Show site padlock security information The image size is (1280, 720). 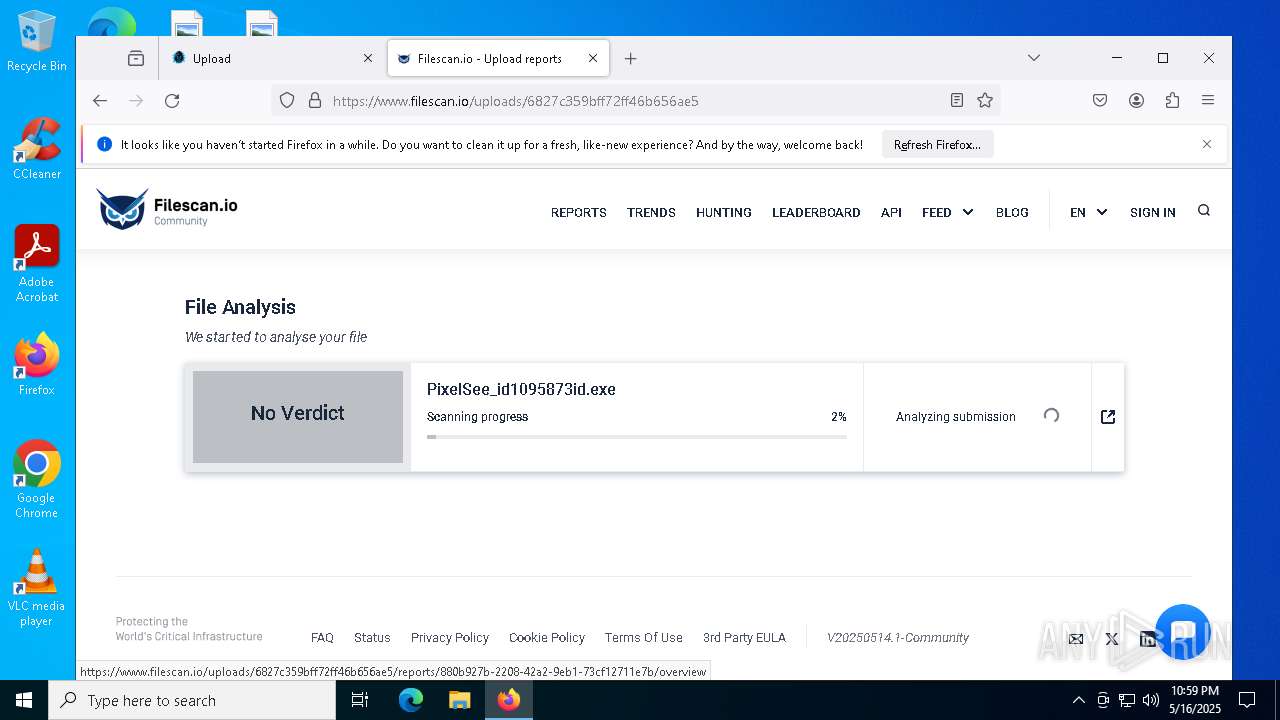pyautogui.click(x=314, y=100)
